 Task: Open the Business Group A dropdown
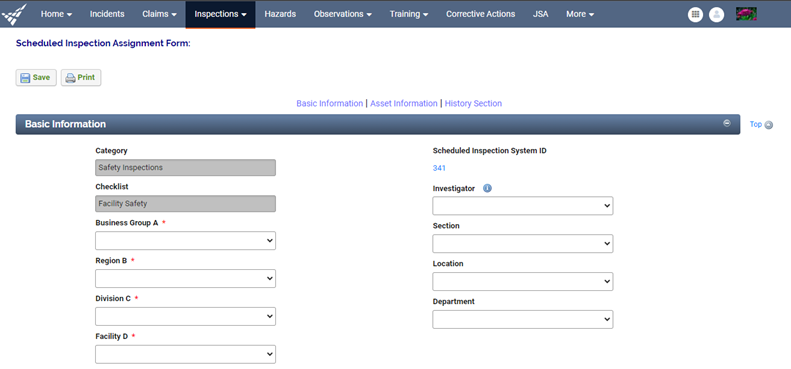point(185,241)
